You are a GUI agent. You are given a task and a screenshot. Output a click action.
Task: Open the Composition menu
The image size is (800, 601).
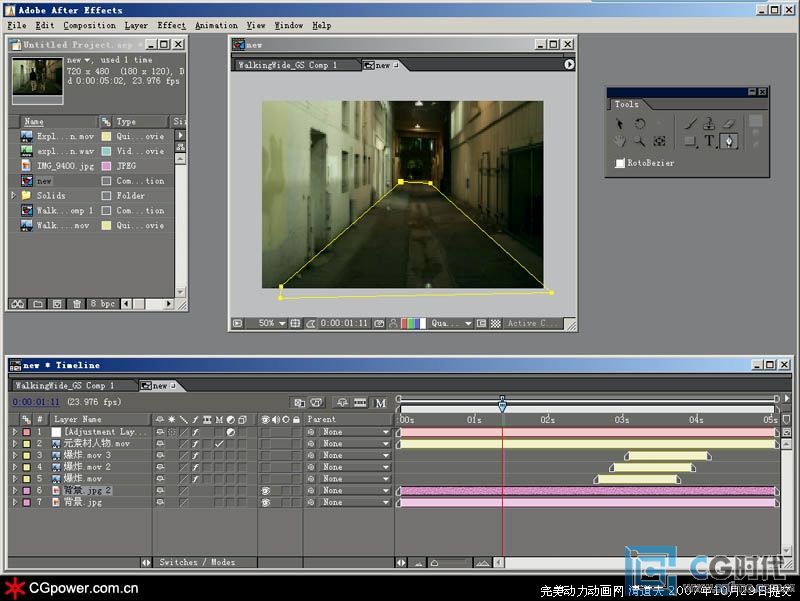pos(89,25)
